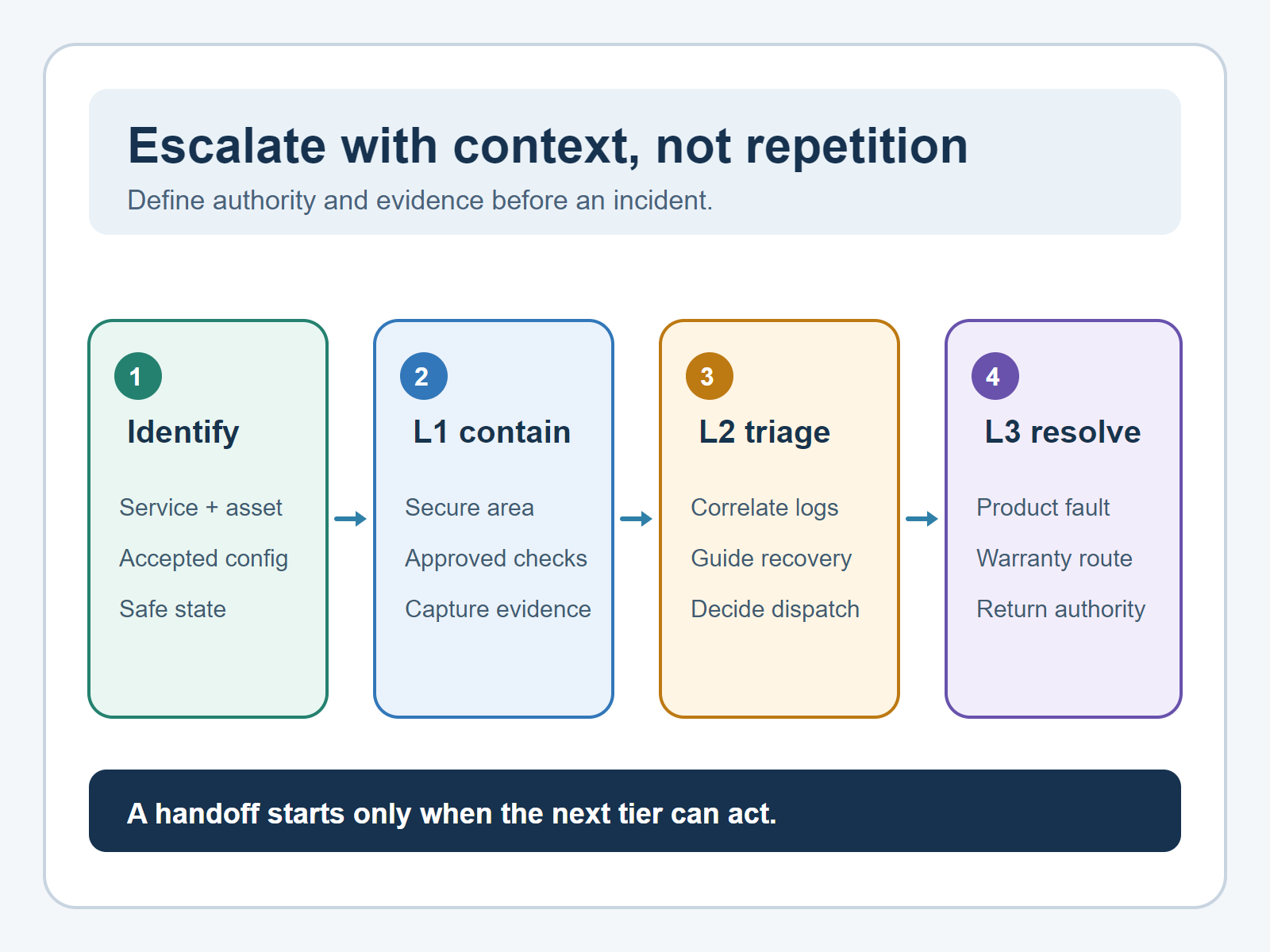The width and height of the screenshot is (1270, 952).
Task: Click the Decide dispatch item
Action: (x=775, y=609)
